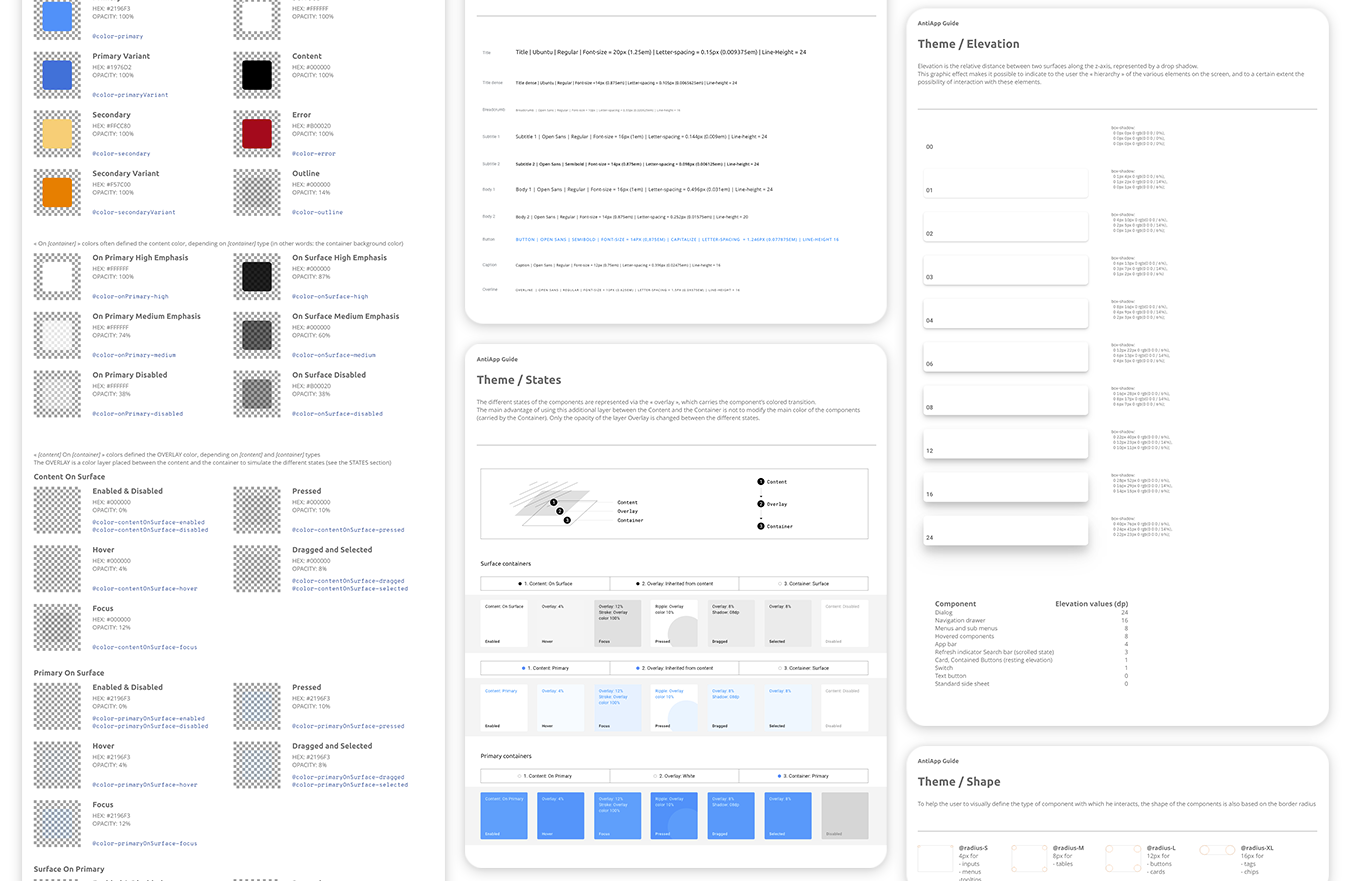
Task: Select the Body 1 typography specification row
Action: pyautogui.click(x=644, y=189)
